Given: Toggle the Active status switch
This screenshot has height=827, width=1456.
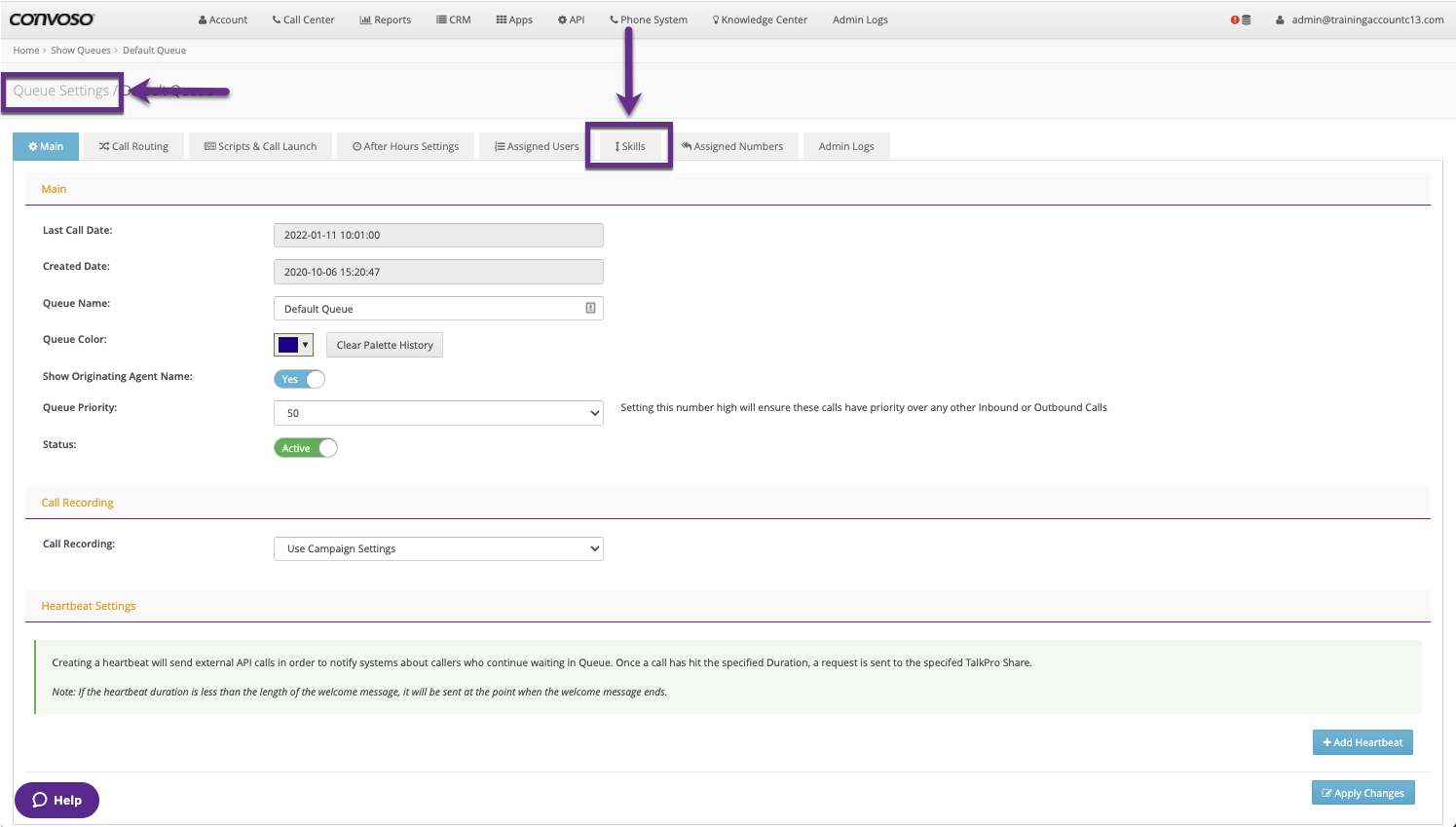Looking at the screenshot, I should pos(305,448).
